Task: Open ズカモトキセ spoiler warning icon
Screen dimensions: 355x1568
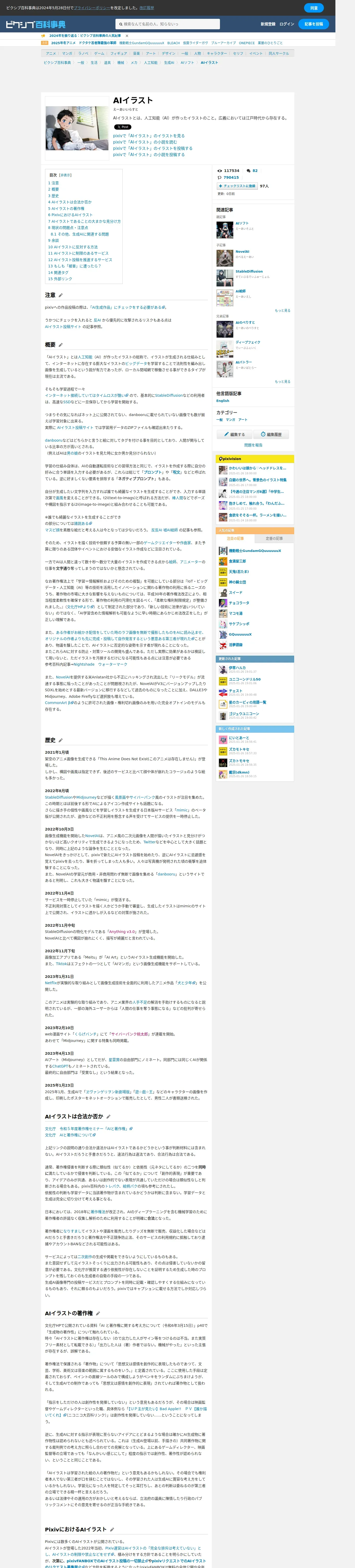Action: tap(223, 751)
